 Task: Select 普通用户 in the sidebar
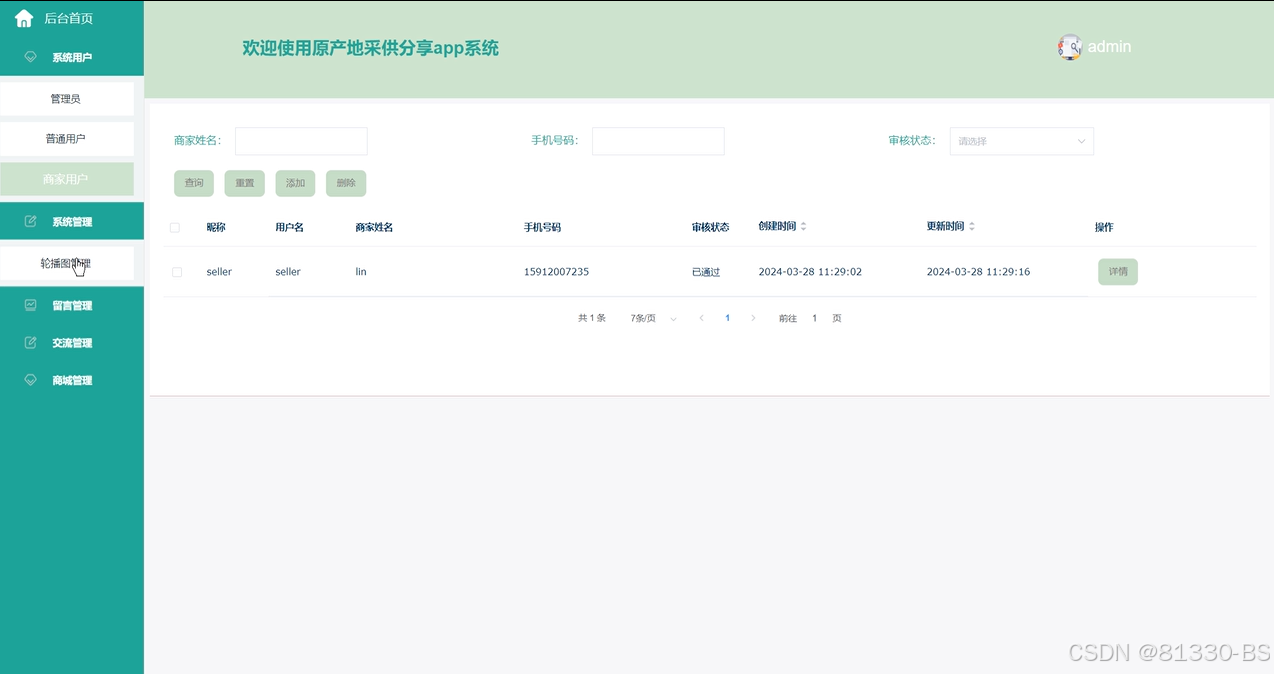[66, 139]
